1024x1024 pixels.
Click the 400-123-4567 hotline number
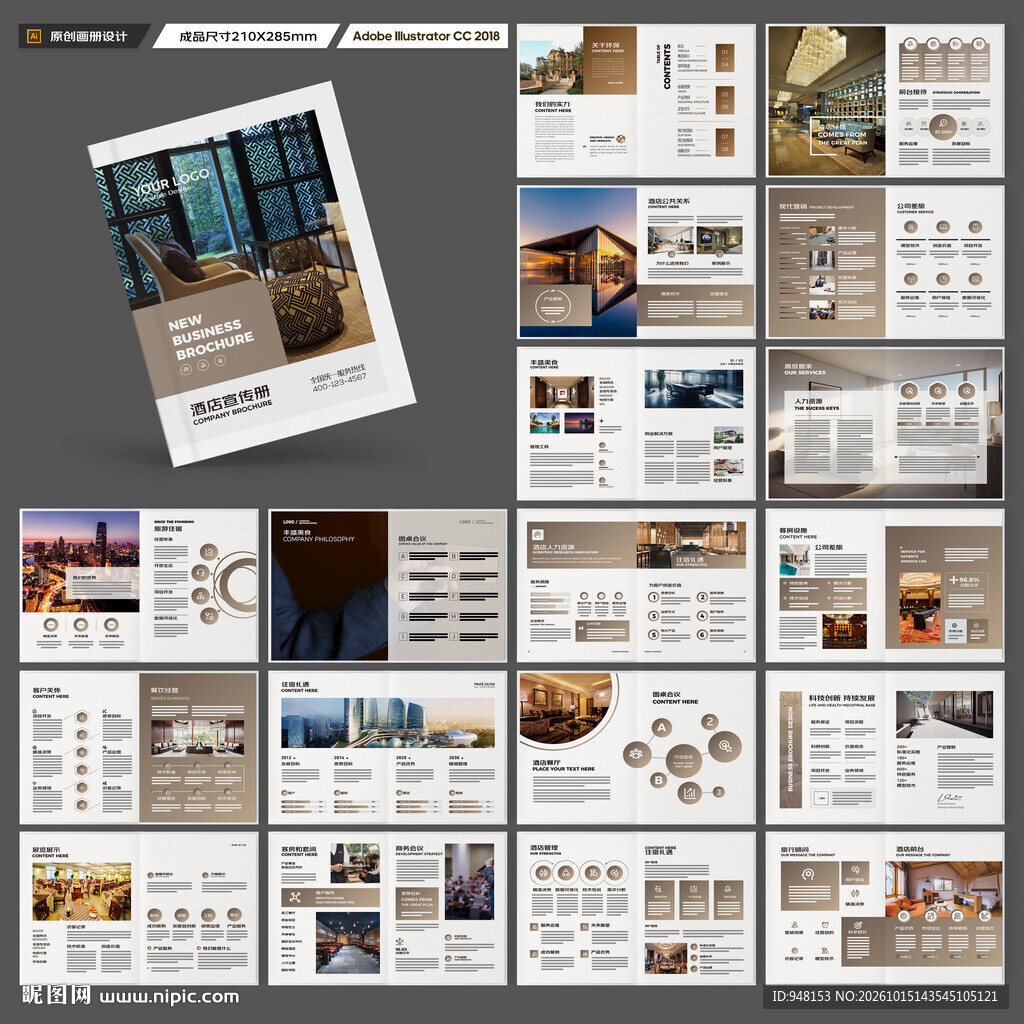(340, 383)
